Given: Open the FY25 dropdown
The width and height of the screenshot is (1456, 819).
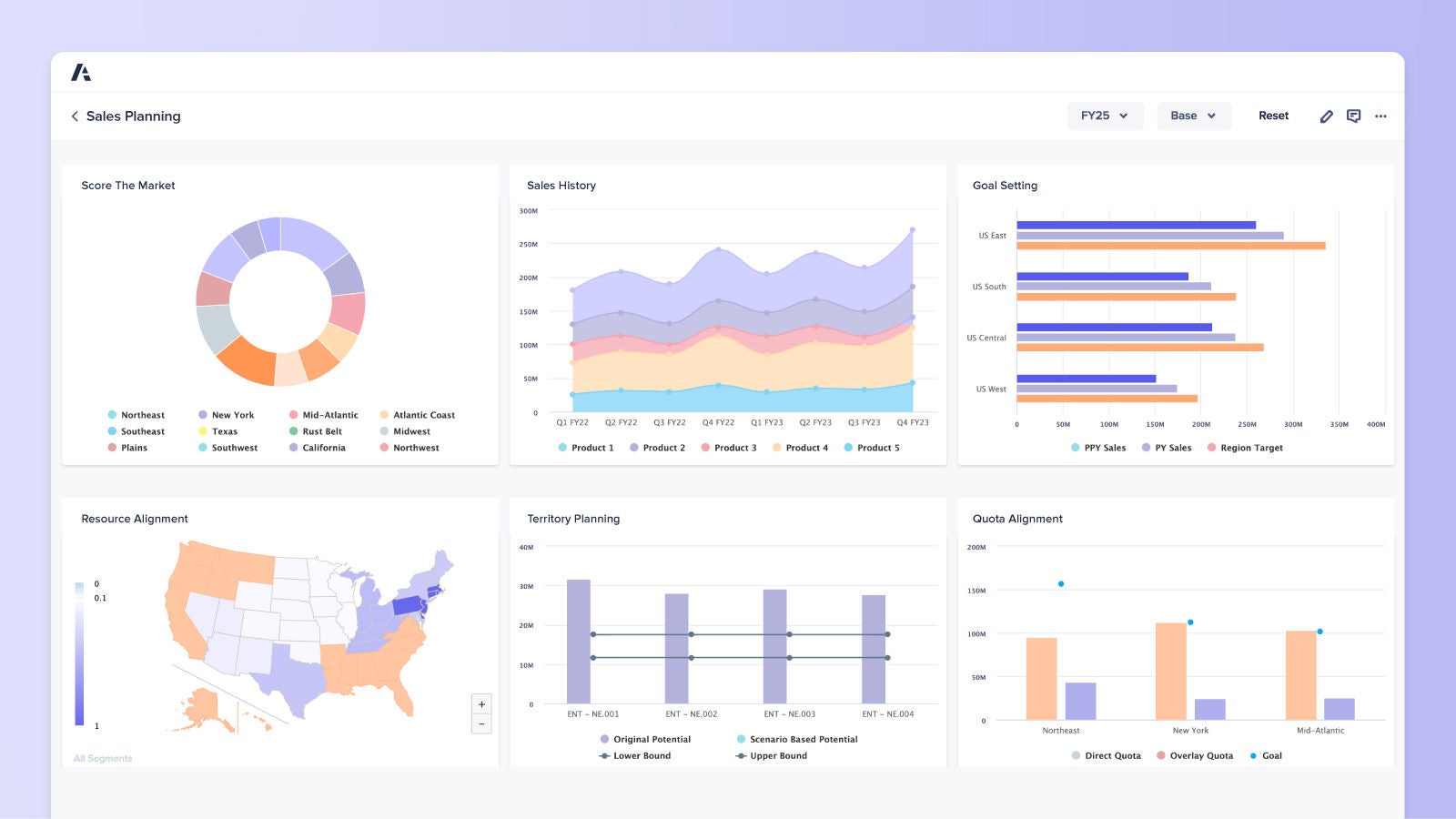Looking at the screenshot, I should click(1104, 116).
